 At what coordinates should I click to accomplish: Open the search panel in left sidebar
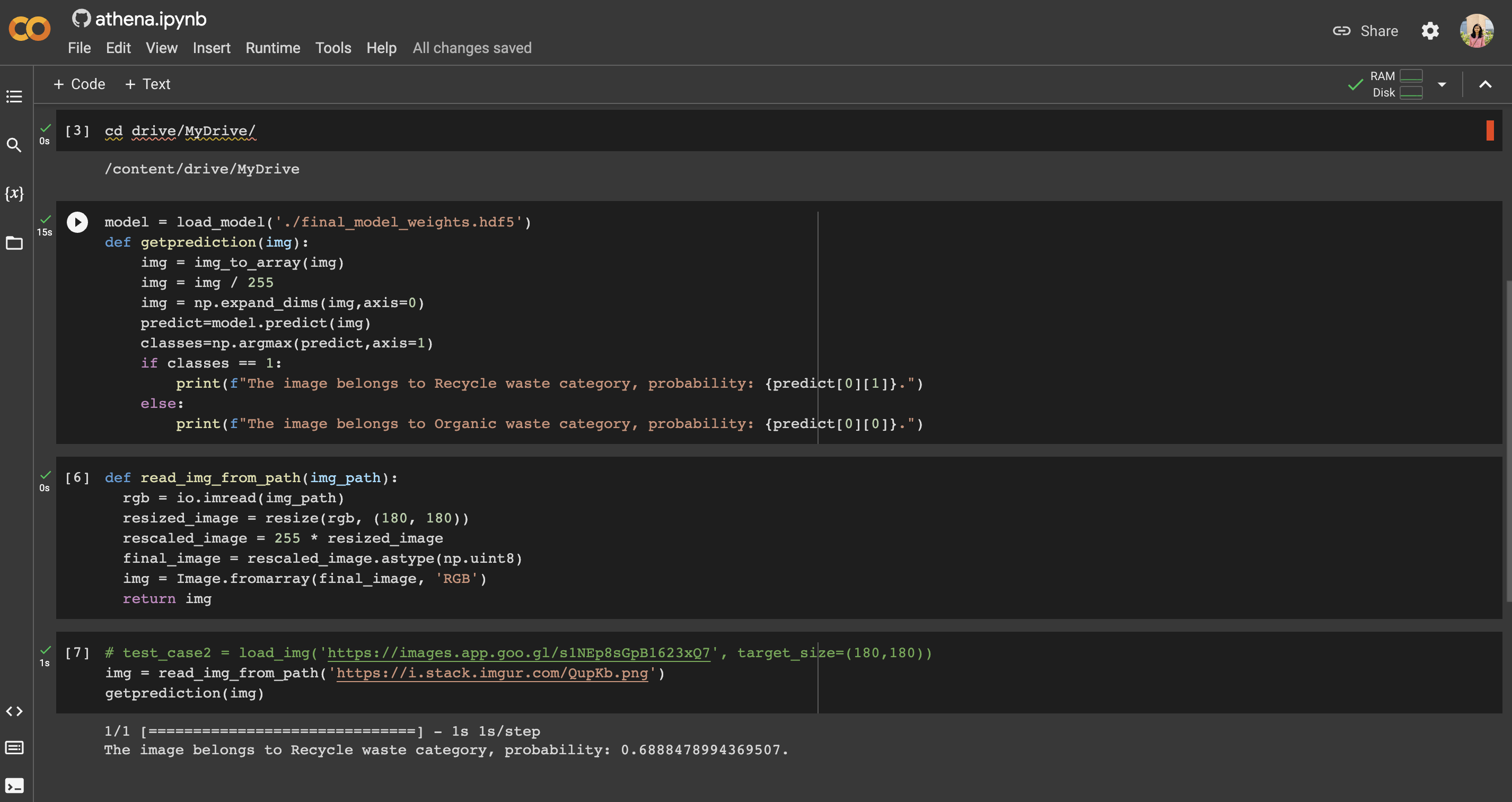click(14, 145)
